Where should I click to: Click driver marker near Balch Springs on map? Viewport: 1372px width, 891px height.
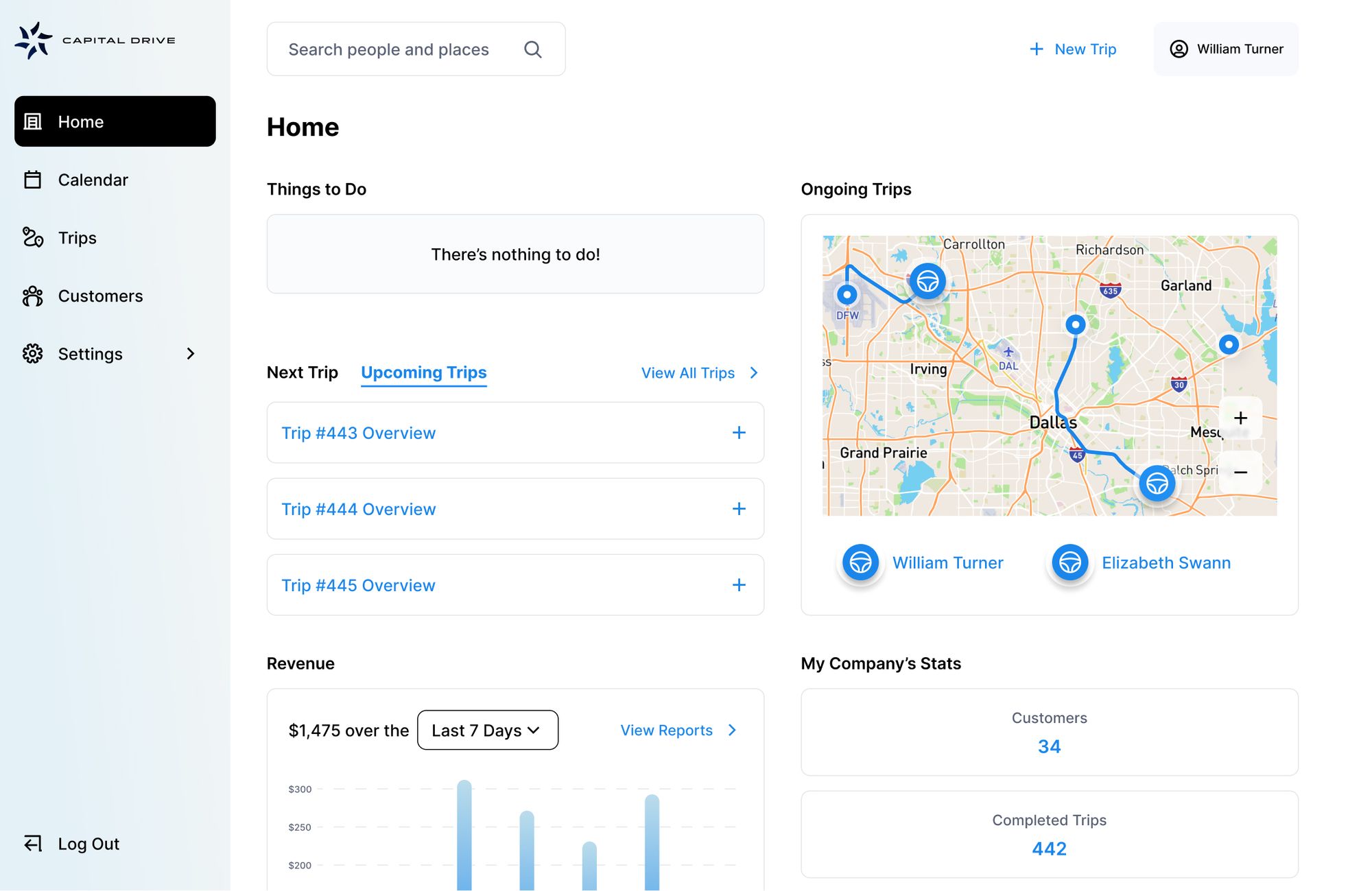point(1157,484)
